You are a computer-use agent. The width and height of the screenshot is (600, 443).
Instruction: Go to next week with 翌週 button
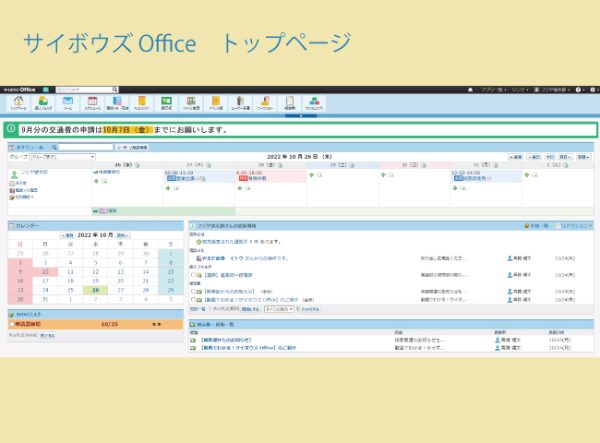coord(583,157)
